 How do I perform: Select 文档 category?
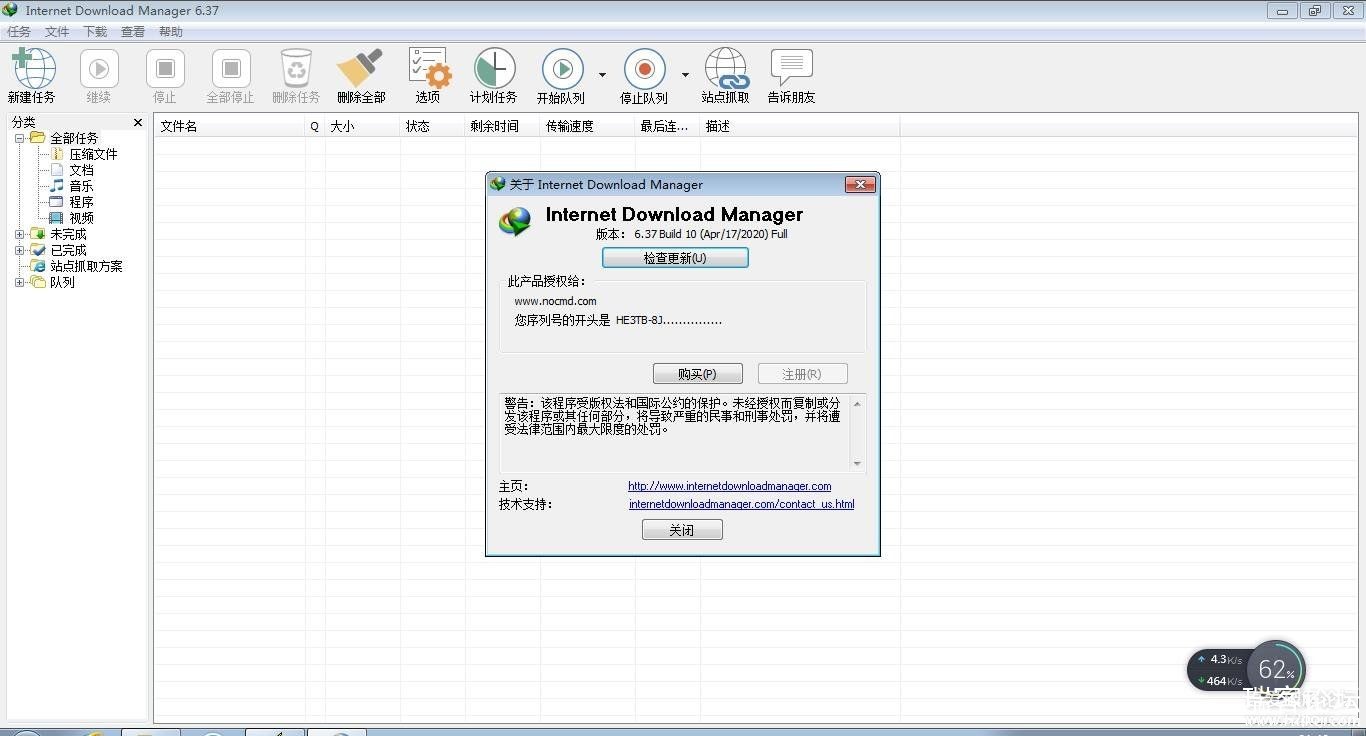[81, 170]
